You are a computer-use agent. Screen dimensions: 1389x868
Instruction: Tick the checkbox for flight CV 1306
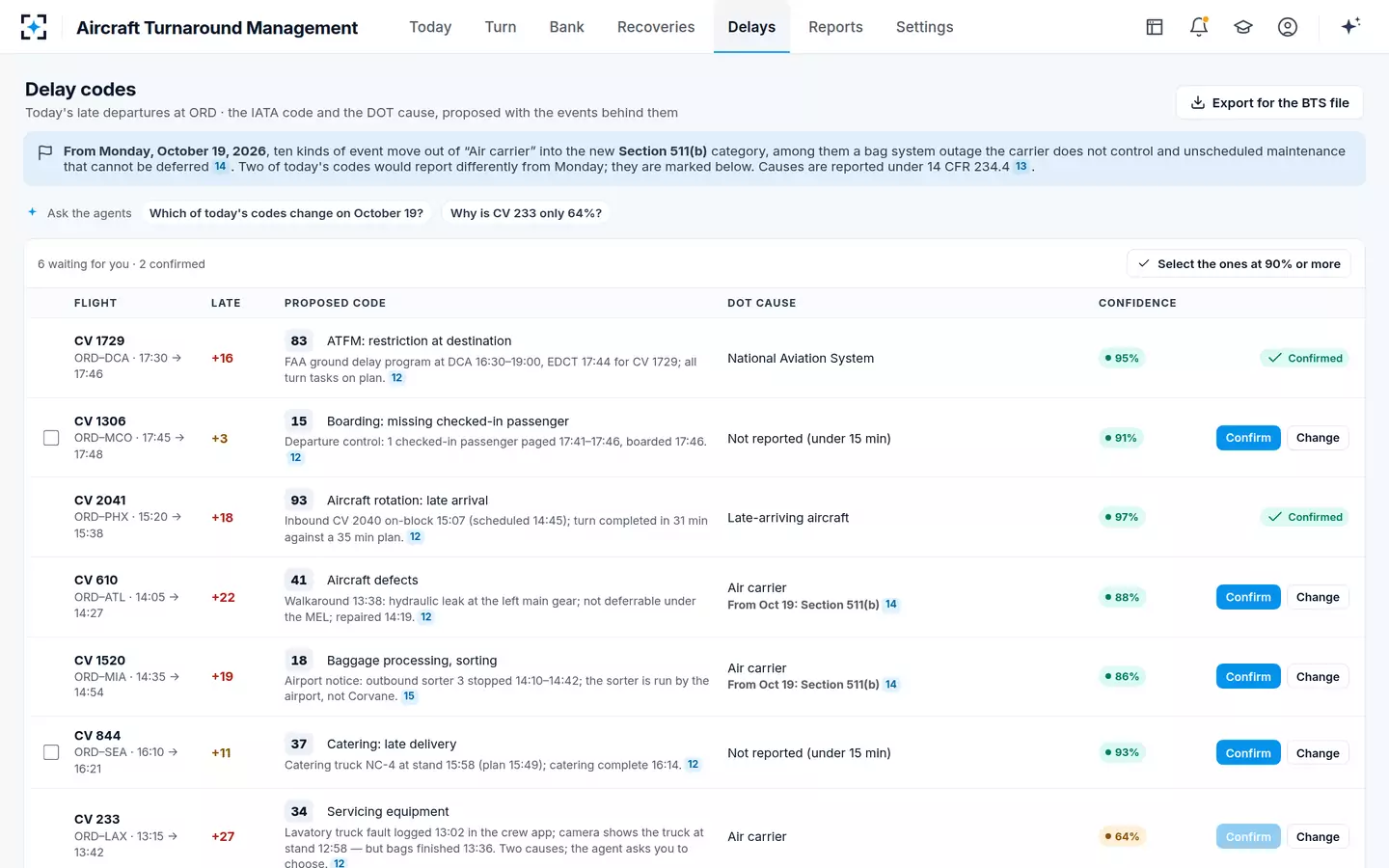[x=51, y=438]
